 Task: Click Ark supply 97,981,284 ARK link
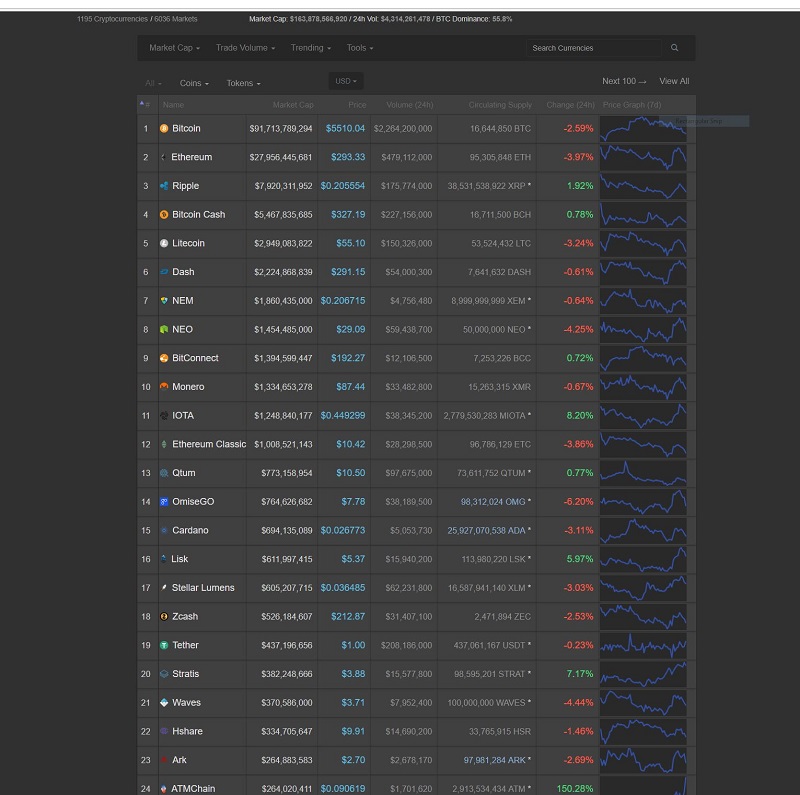[x=494, y=760]
